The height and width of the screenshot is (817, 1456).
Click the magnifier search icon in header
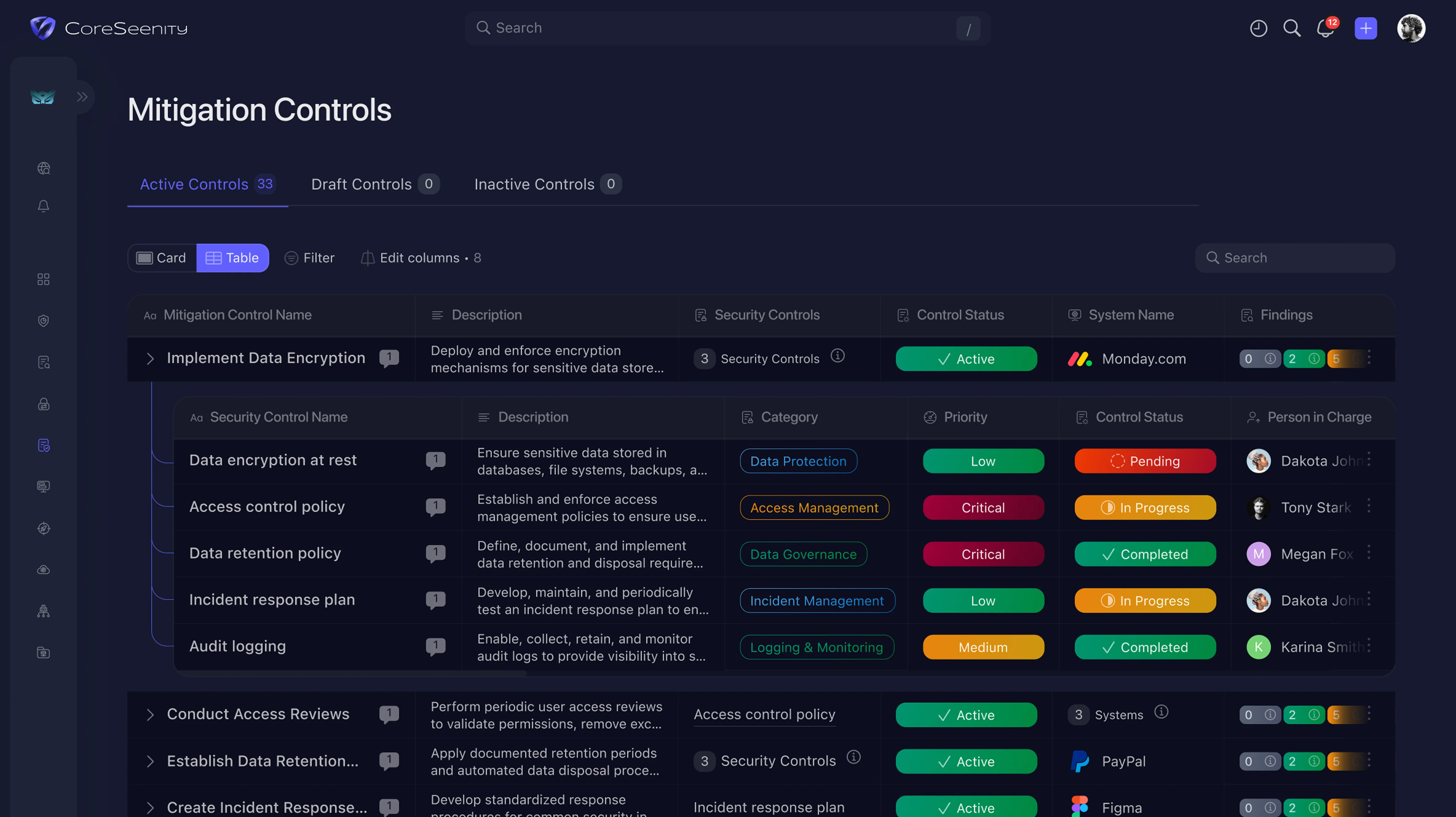pyautogui.click(x=1292, y=28)
